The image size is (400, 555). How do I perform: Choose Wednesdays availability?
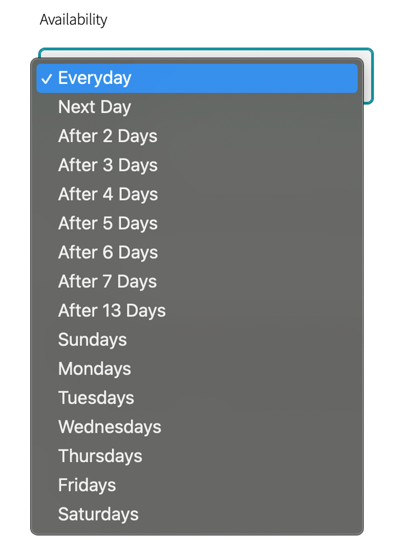pyautogui.click(x=197, y=427)
